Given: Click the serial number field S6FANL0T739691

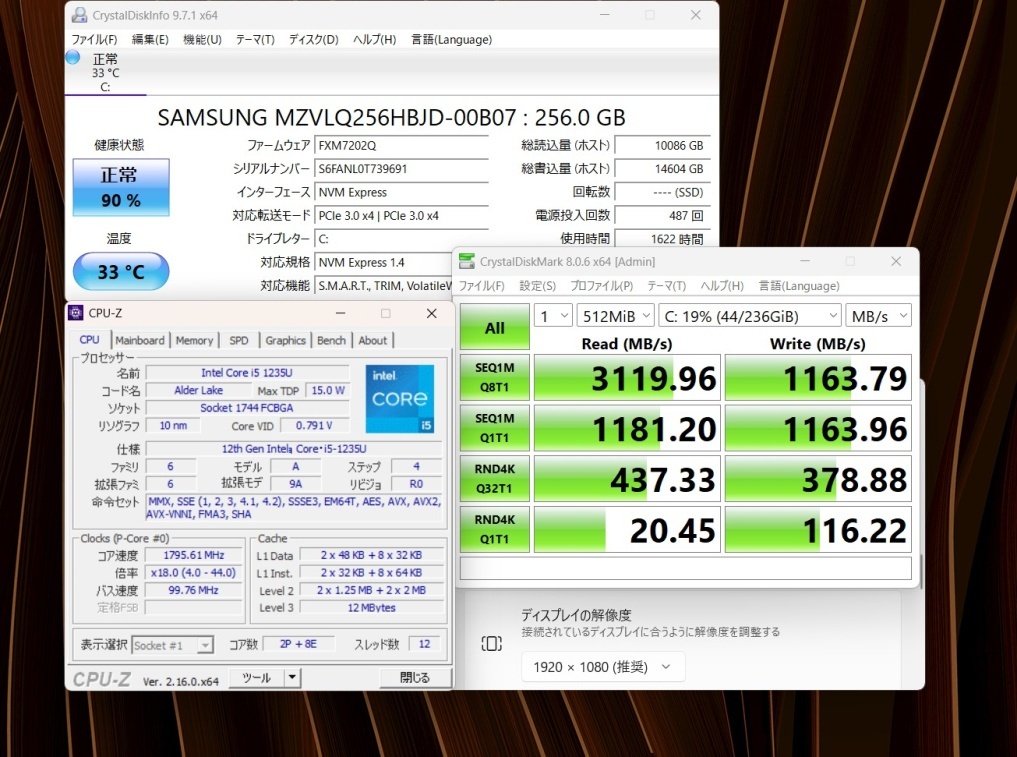Looking at the screenshot, I should (401, 169).
